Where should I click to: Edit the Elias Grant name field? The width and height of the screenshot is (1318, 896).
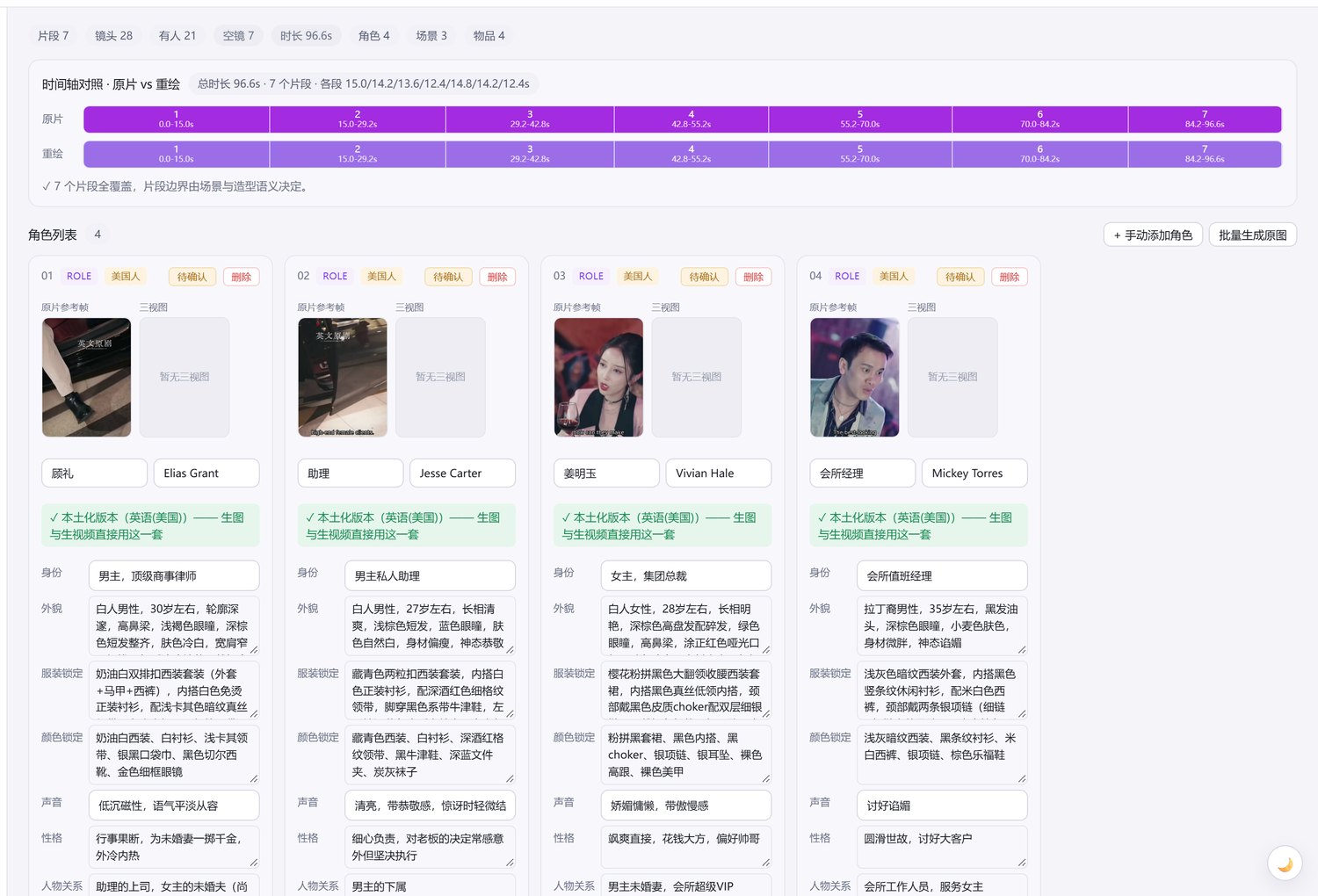point(206,473)
